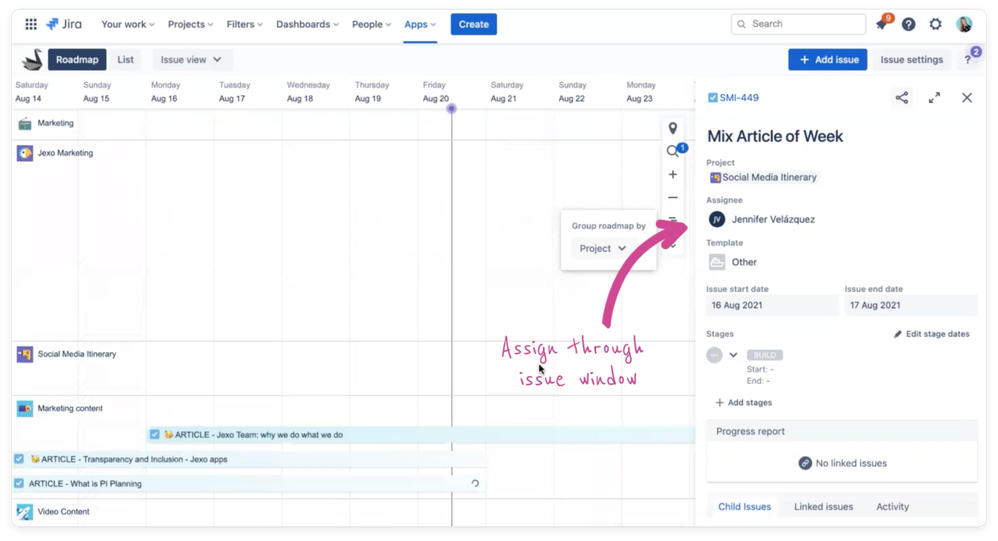998x541 pixels.
Task: Open the help question mark icon
Action: 908,24
